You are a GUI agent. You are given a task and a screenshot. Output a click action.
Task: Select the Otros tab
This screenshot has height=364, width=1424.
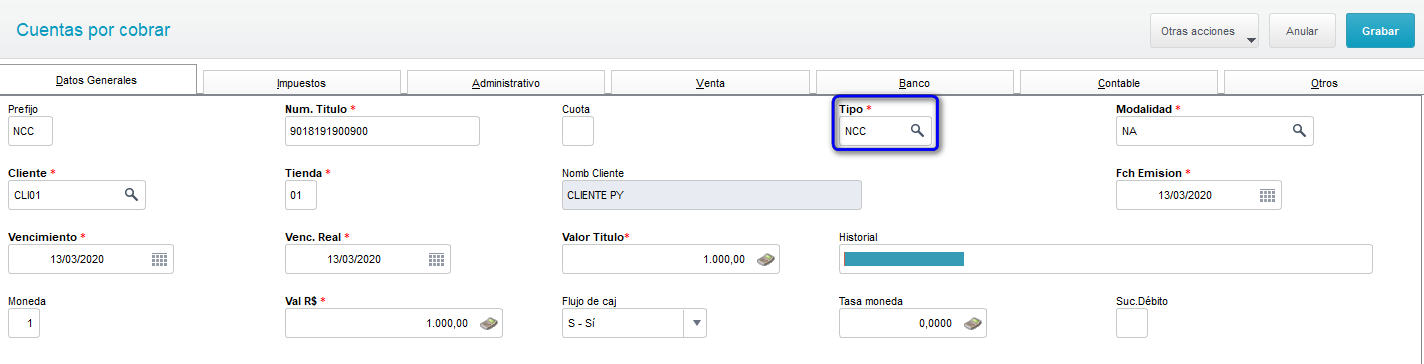[x=1323, y=83]
